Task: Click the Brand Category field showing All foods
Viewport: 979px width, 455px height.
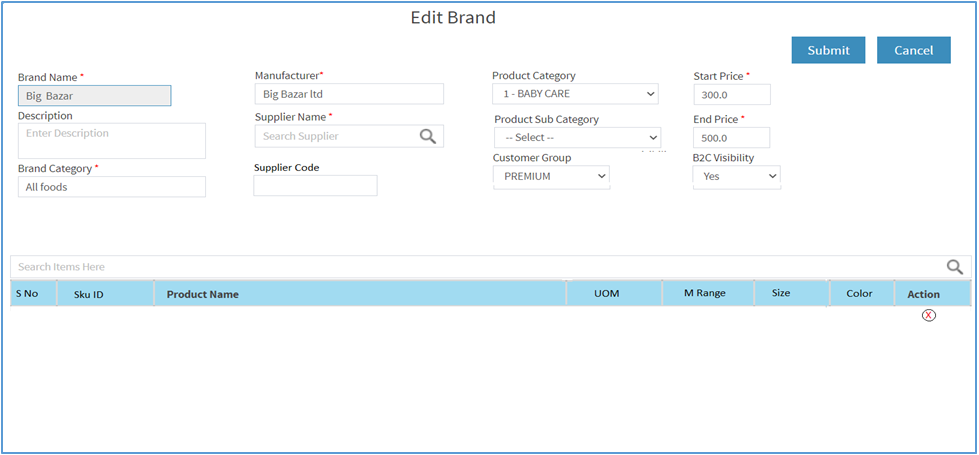Action: (112, 187)
